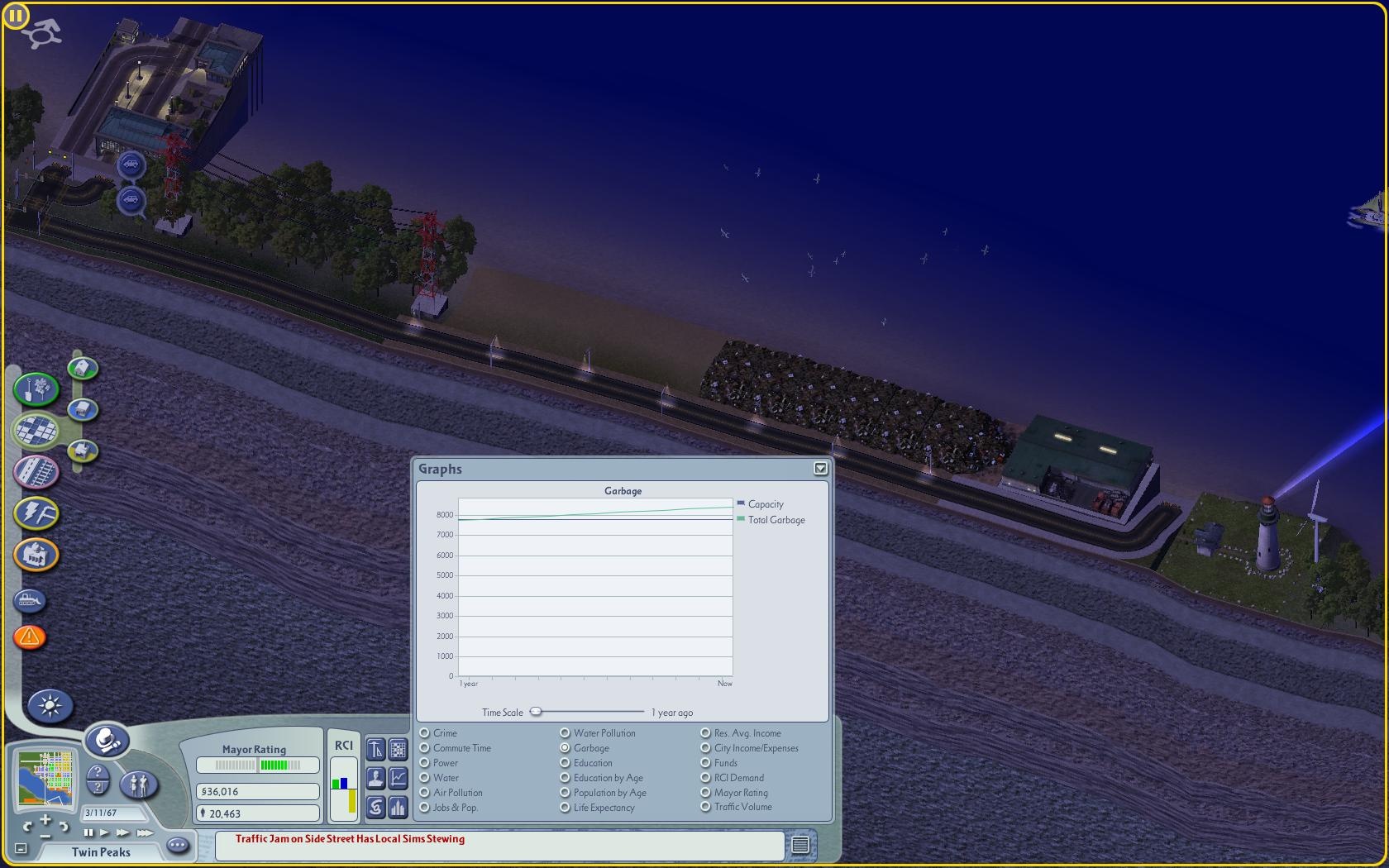This screenshot has width=1389, height=868.
Task: Open the city opinion polls advisor icon
Action: click(x=375, y=750)
